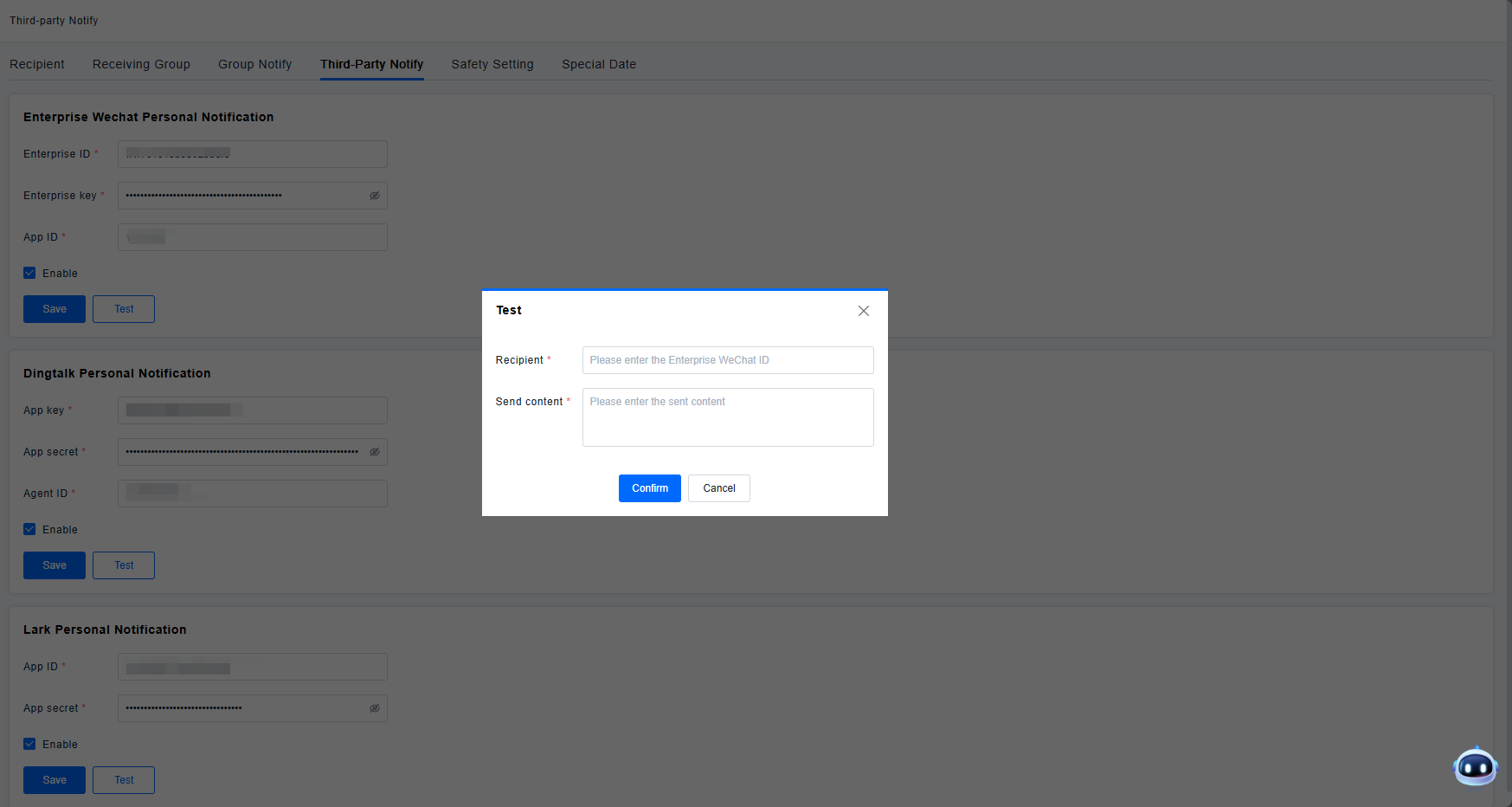The height and width of the screenshot is (807, 1512).
Task: Reveal Dingtalk App secret with eye icon
Action: [375, 452]
